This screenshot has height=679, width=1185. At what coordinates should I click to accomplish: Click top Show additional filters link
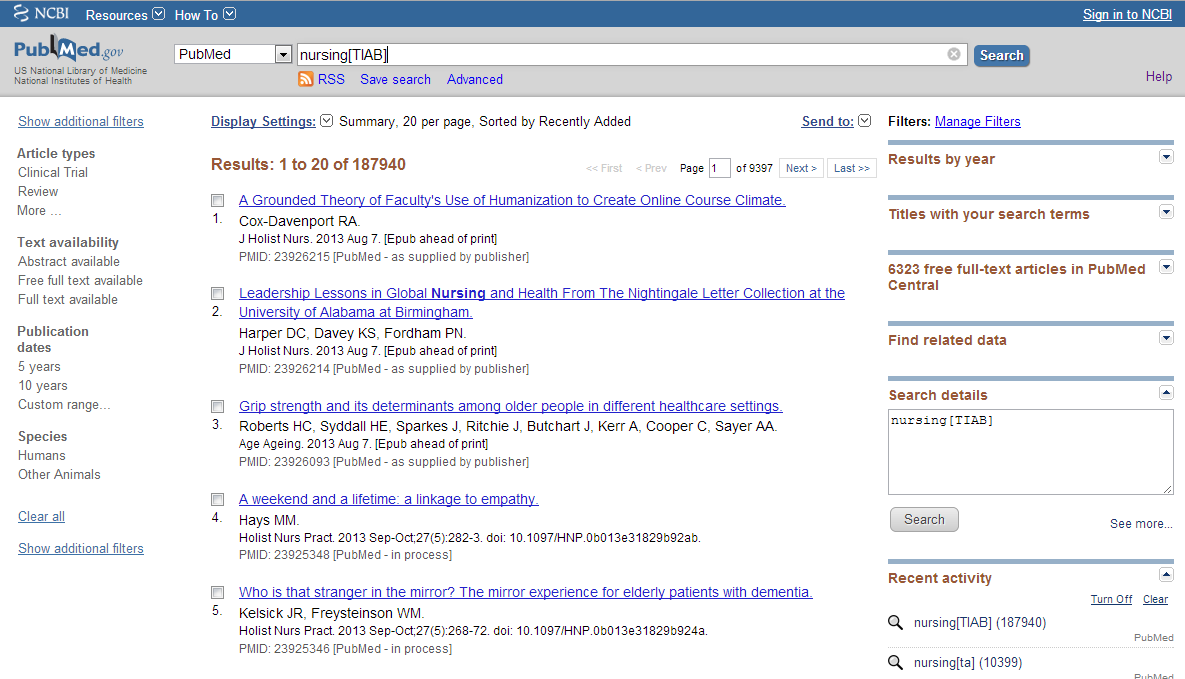click(81, 121)
